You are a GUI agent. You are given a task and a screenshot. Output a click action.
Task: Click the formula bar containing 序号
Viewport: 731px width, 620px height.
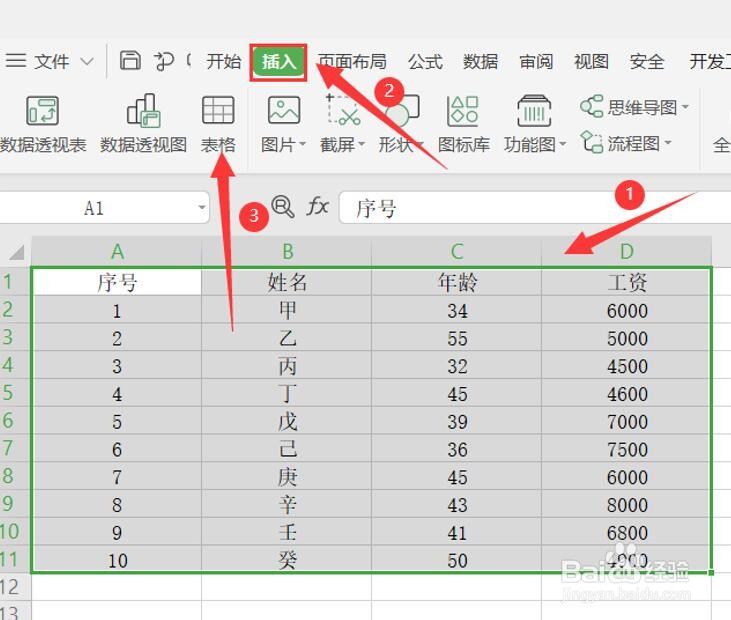[535, 208]
